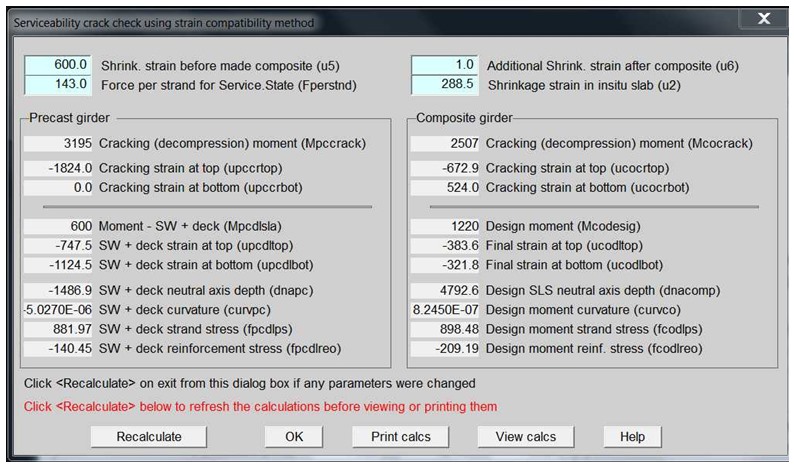Viewport: 794px width, 466px height.
Task: Click label Design moment (Mcodesig)
Action: click(x=563, y=226)
